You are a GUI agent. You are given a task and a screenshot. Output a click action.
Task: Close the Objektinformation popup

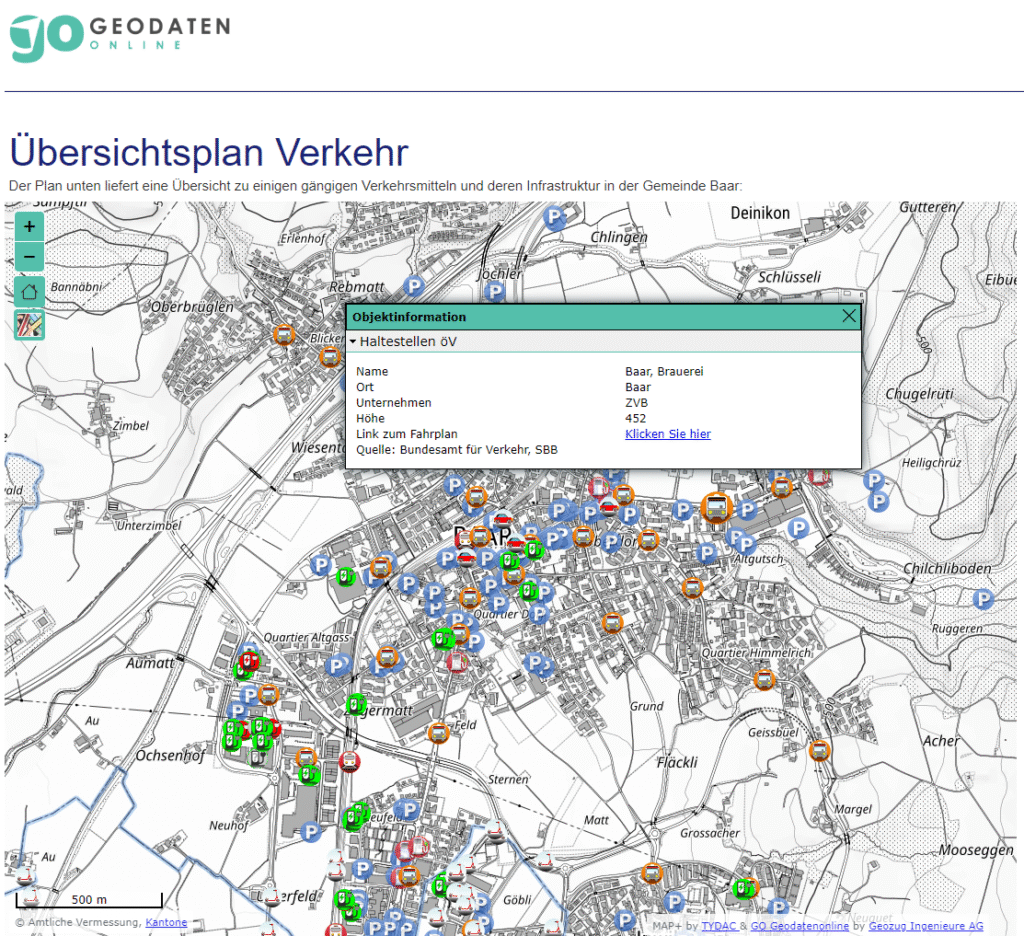[x=849, y=316]
